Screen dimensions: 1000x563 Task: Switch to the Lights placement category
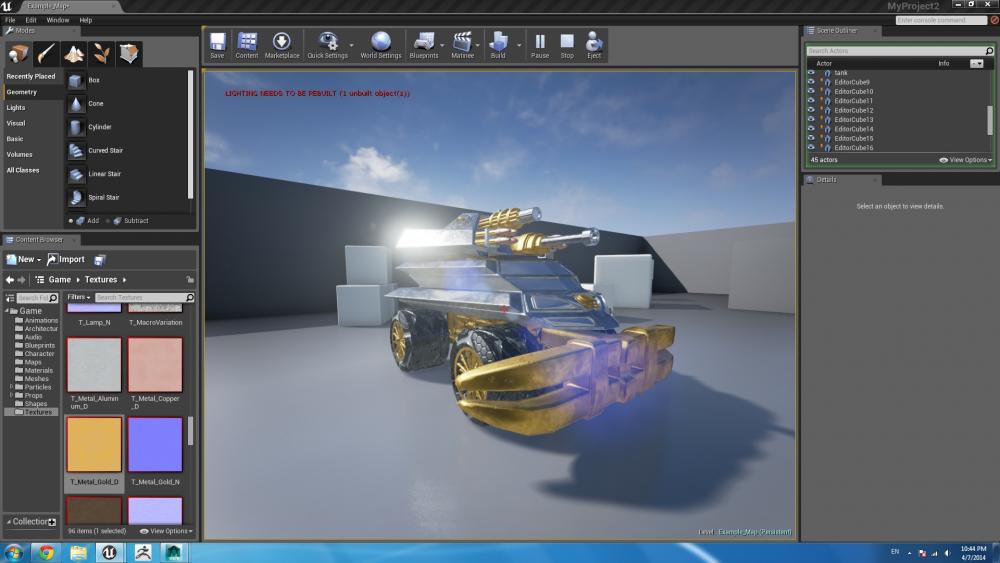click(16, 108)
